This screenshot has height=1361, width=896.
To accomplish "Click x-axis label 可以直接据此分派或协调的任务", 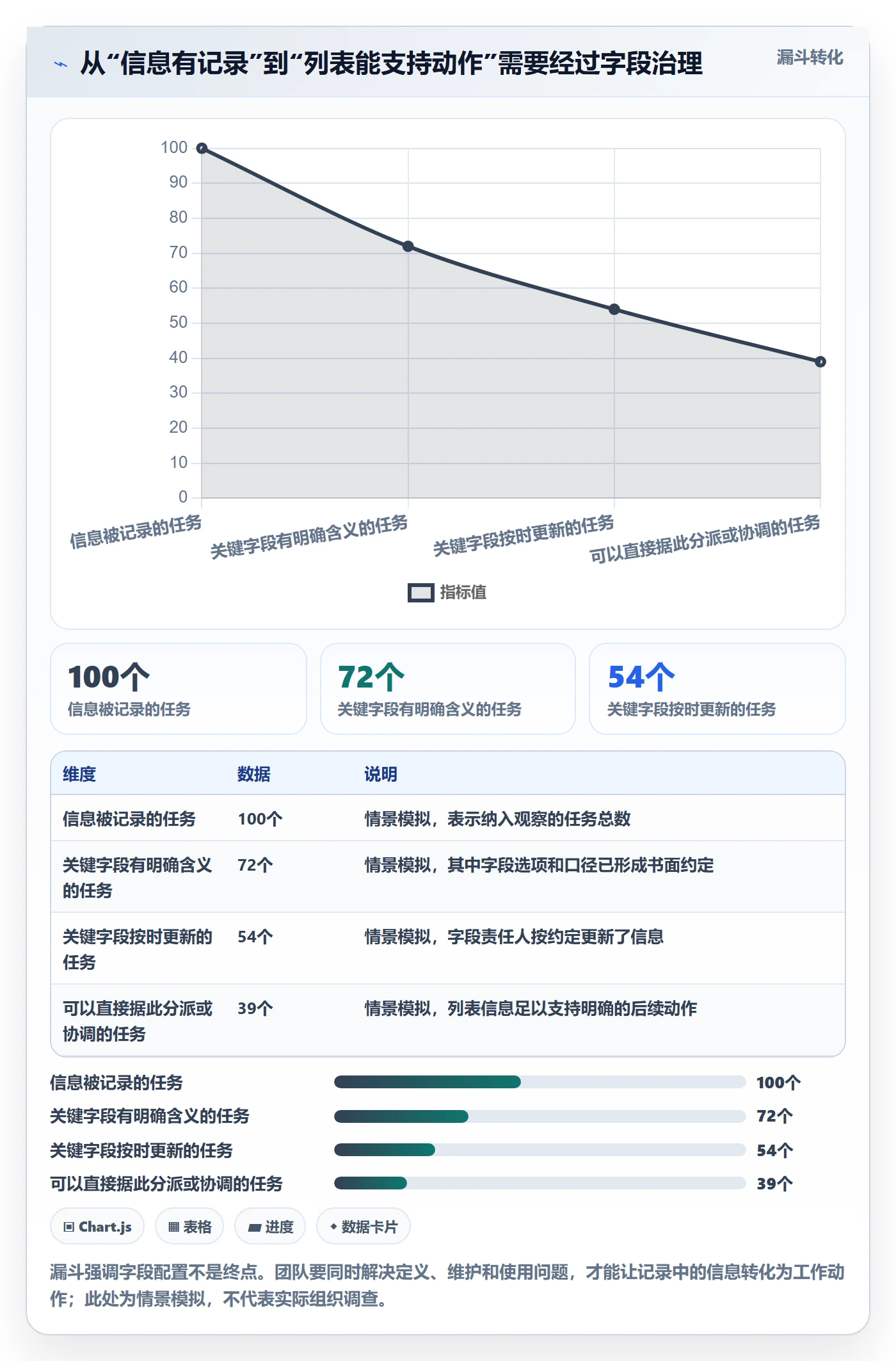I will click(x=705, y=540).
